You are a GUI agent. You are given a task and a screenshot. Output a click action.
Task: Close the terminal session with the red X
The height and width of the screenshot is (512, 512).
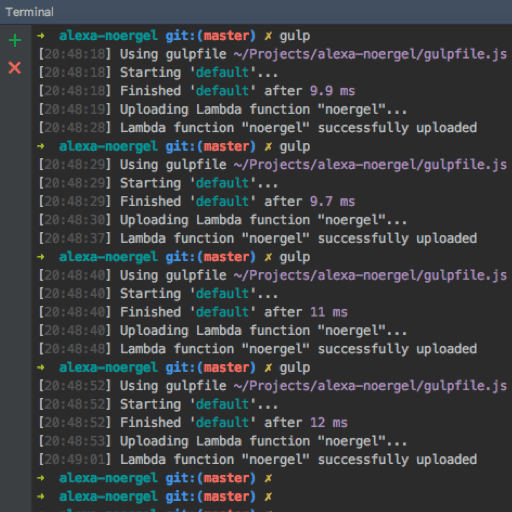click(x=15, y=68)
